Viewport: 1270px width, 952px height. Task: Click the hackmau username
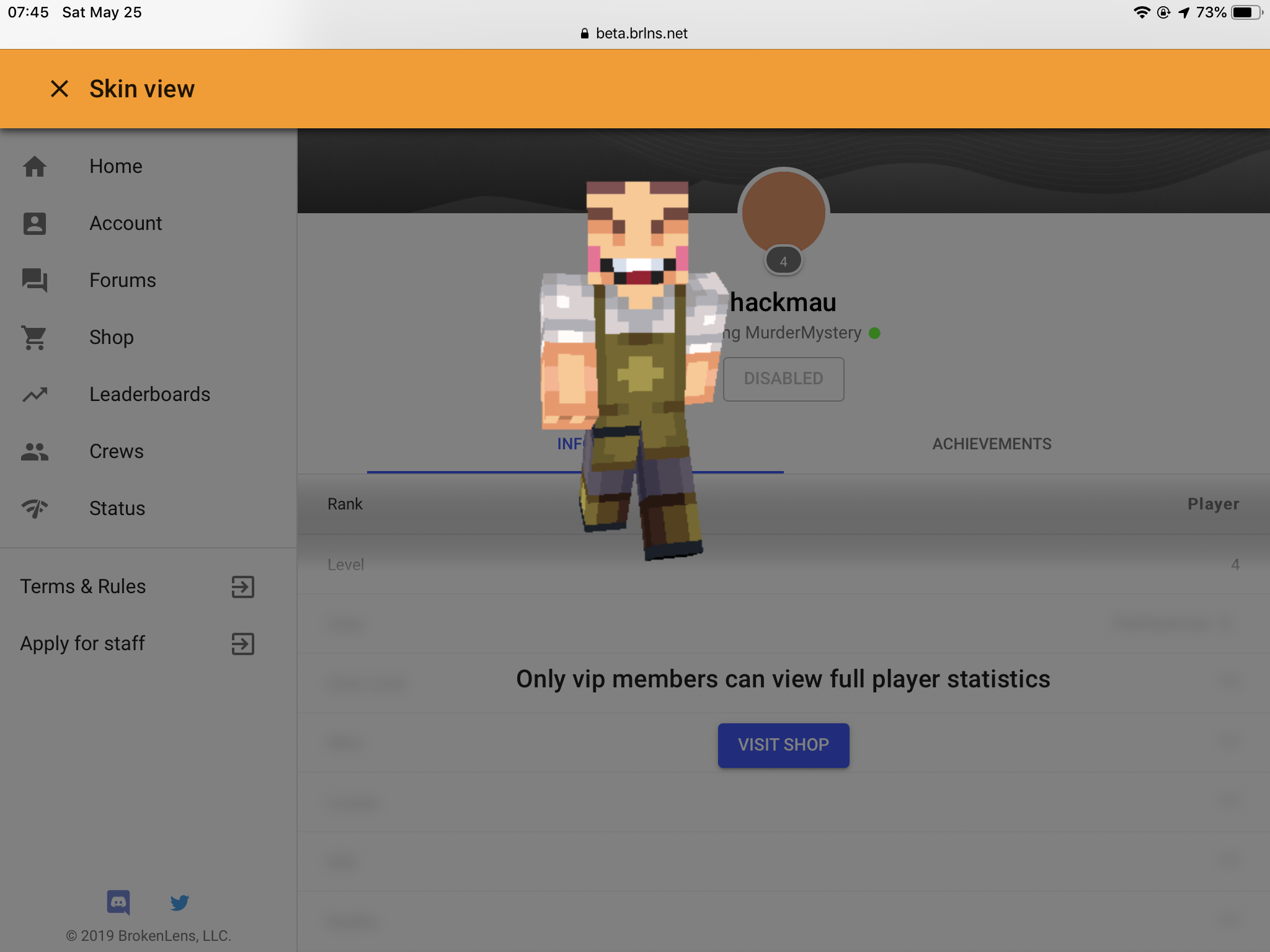tap(783, 302)
